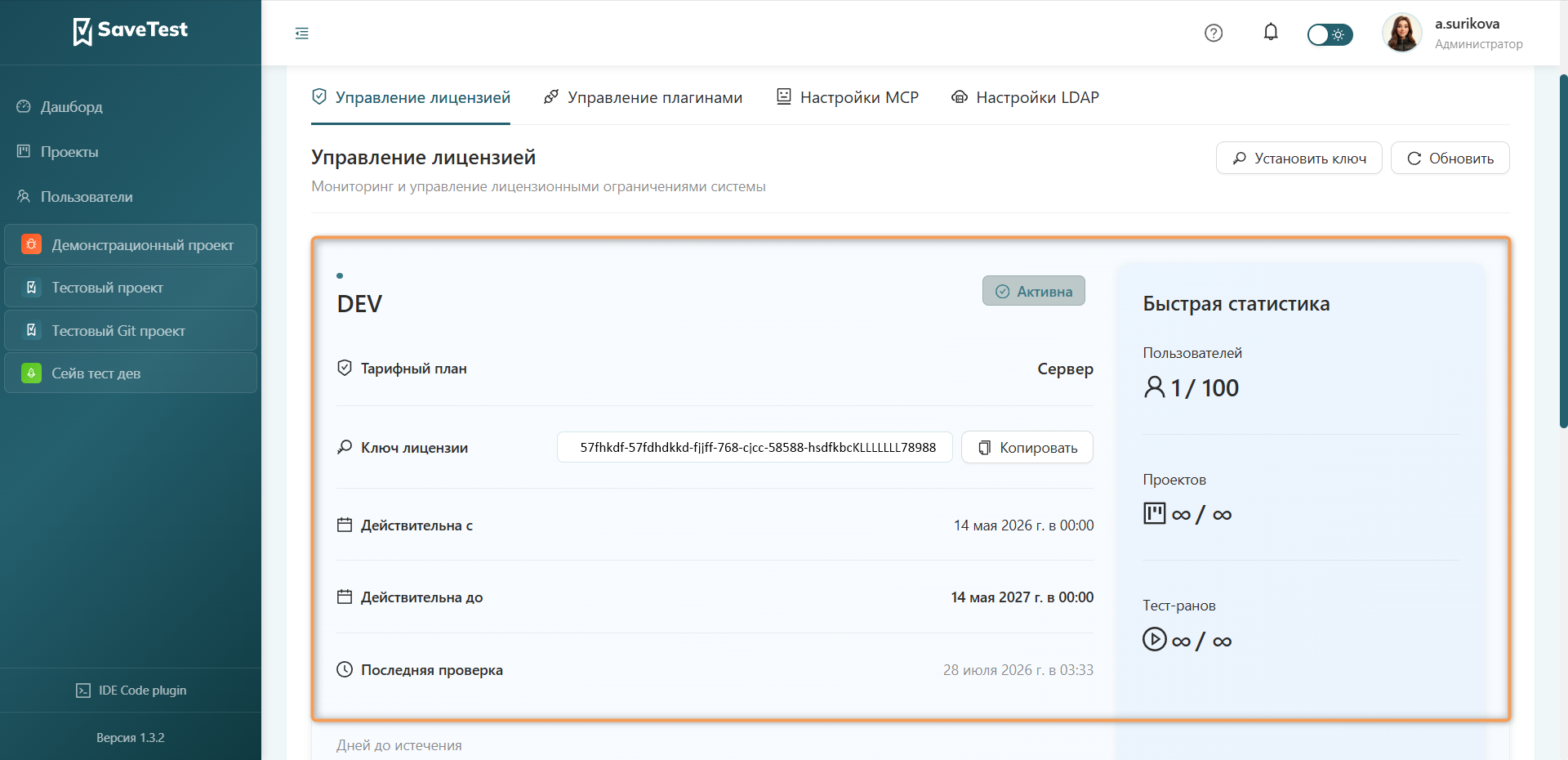Click the license key field
The width and height of the screenshot is (1568, 760).
pyautogui.click(x=755, y=448)
